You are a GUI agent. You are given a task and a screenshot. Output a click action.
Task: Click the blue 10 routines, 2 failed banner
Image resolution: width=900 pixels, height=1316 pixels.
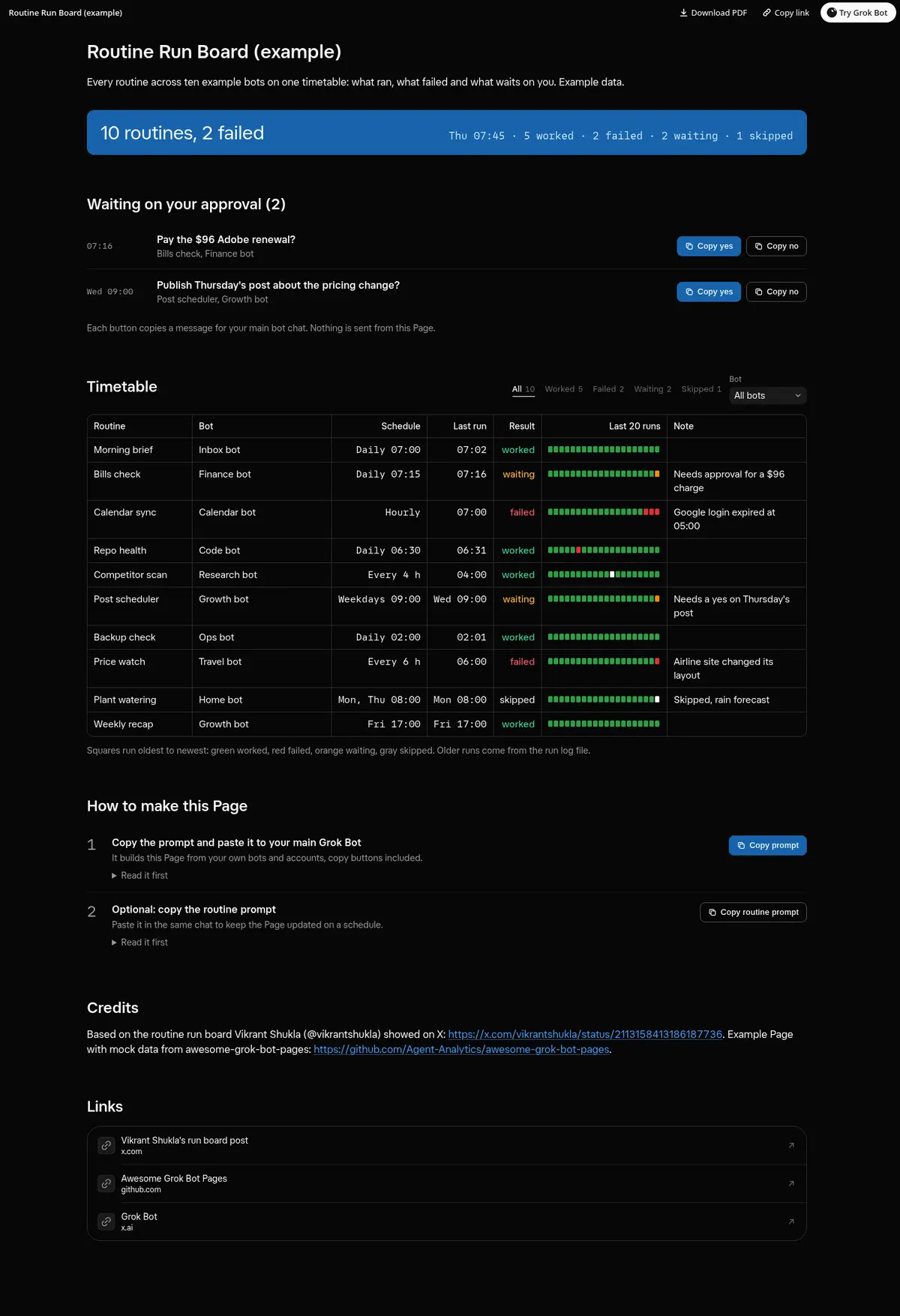click(x=447, y=133)
